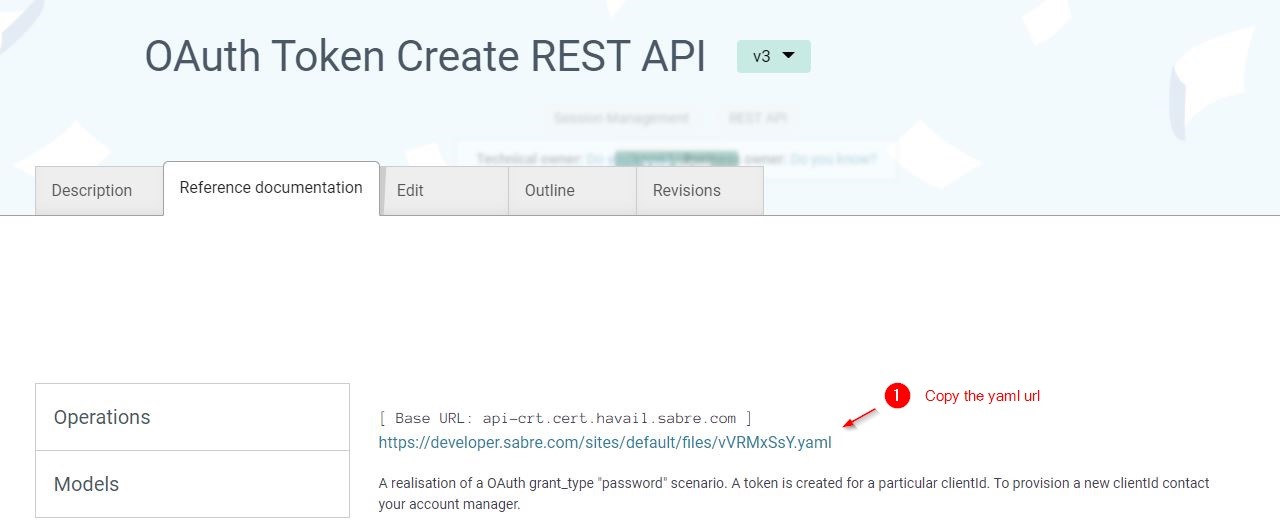Click the Session Management tag
This screenshot has height=527, width=1280.
pyautogui.click(x=621, y=118)
